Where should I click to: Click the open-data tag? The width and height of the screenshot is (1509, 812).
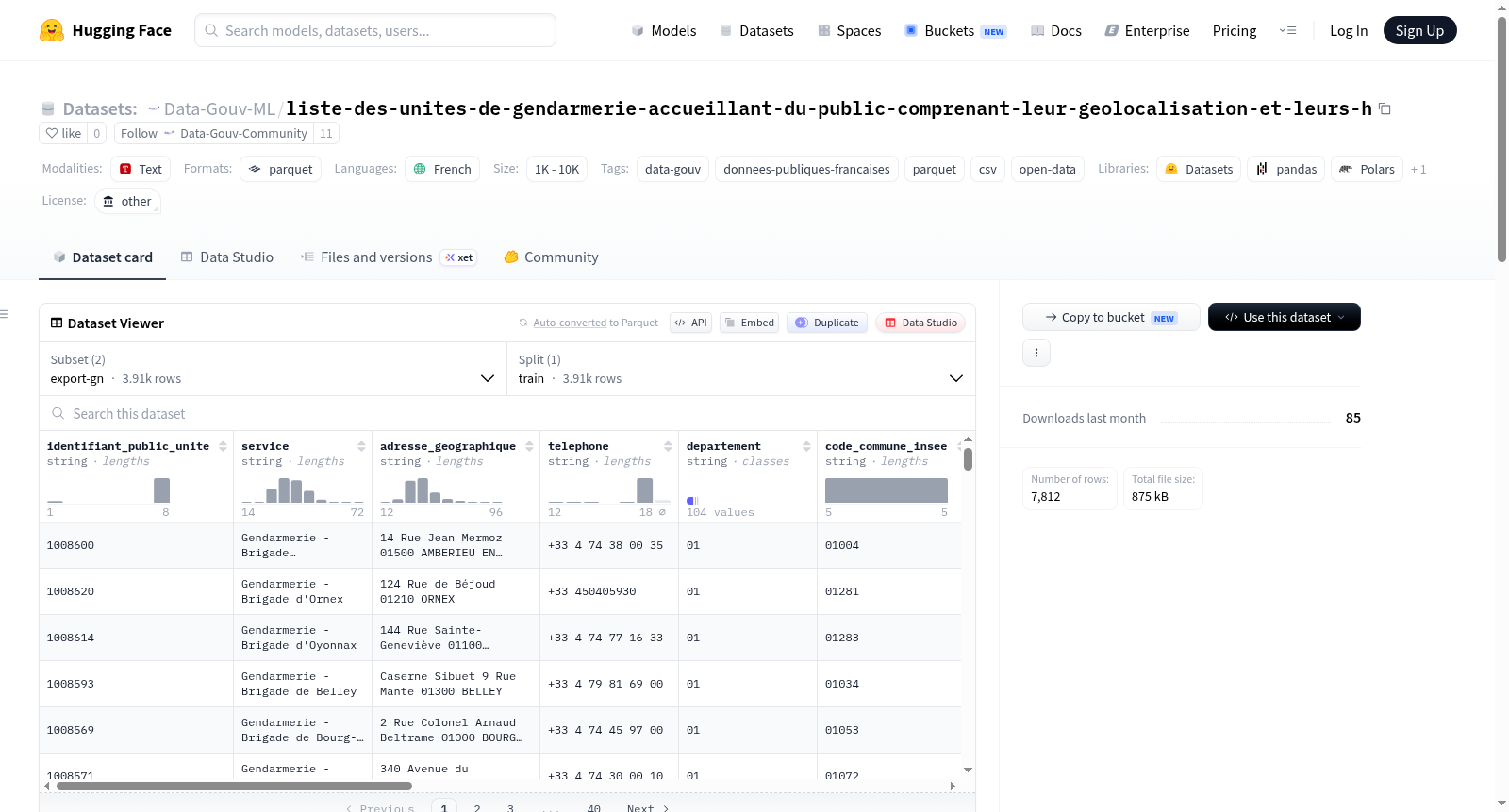click(1047, 169)
